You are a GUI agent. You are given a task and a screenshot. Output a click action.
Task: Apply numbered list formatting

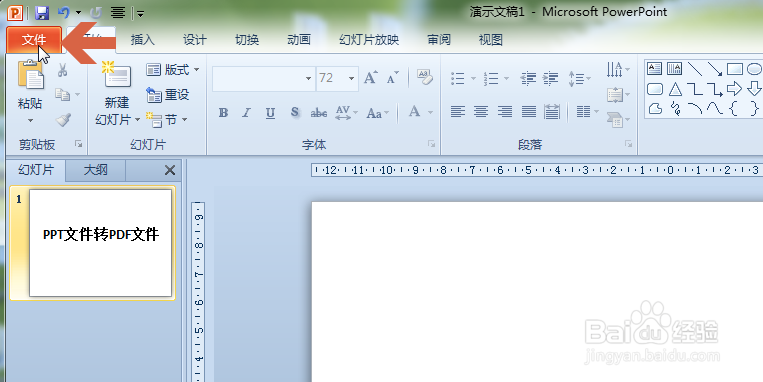(491, 78)
